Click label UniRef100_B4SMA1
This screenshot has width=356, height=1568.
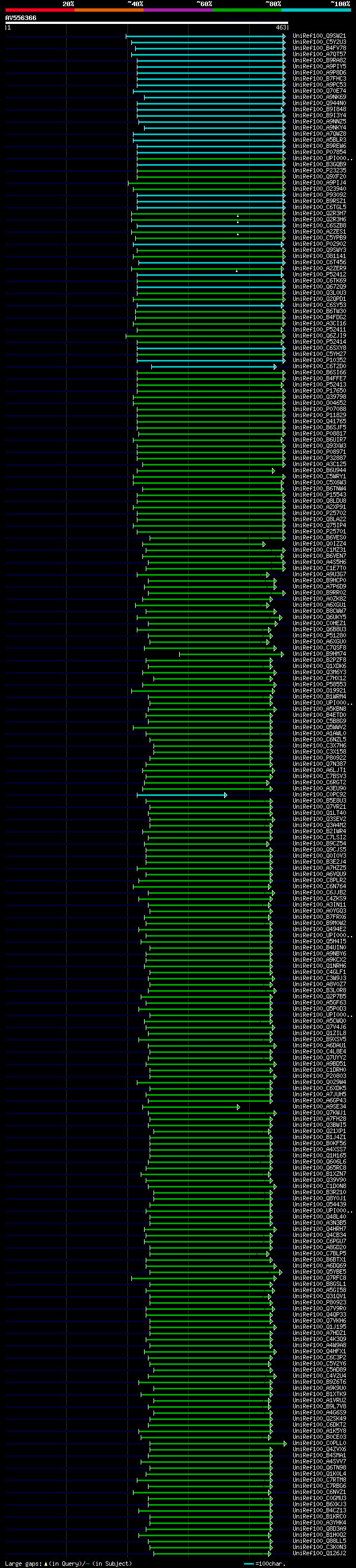[x=319, y=1456]
